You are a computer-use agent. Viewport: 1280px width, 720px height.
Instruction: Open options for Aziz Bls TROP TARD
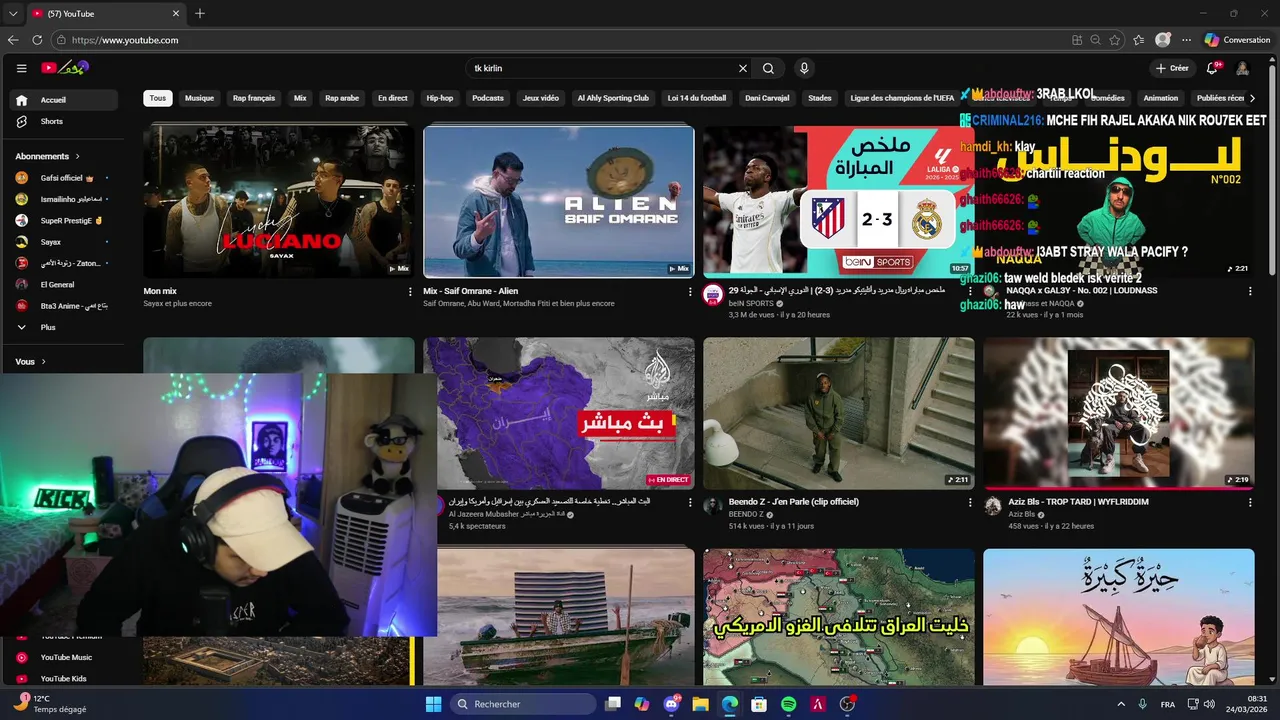pos(1250,503)
